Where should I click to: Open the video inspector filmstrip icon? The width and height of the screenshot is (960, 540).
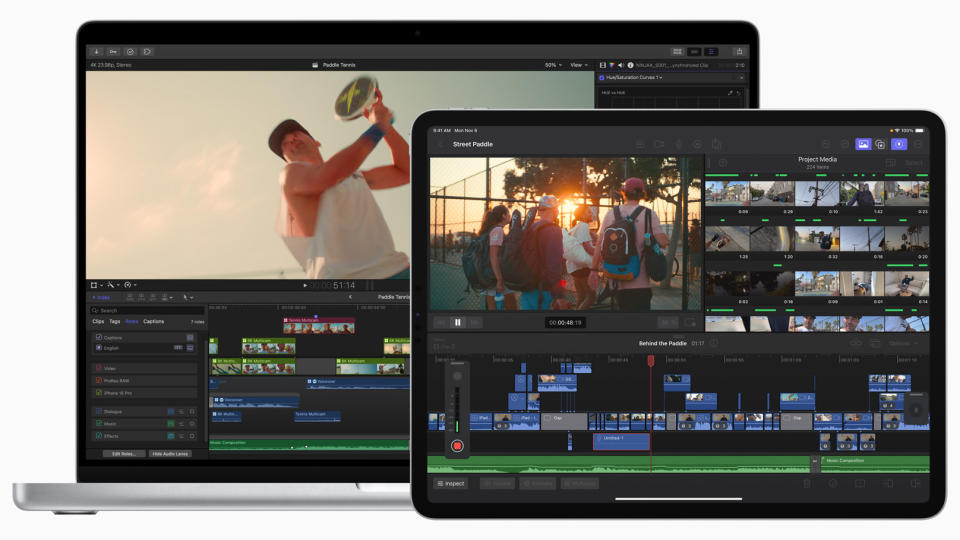point(602,65)
